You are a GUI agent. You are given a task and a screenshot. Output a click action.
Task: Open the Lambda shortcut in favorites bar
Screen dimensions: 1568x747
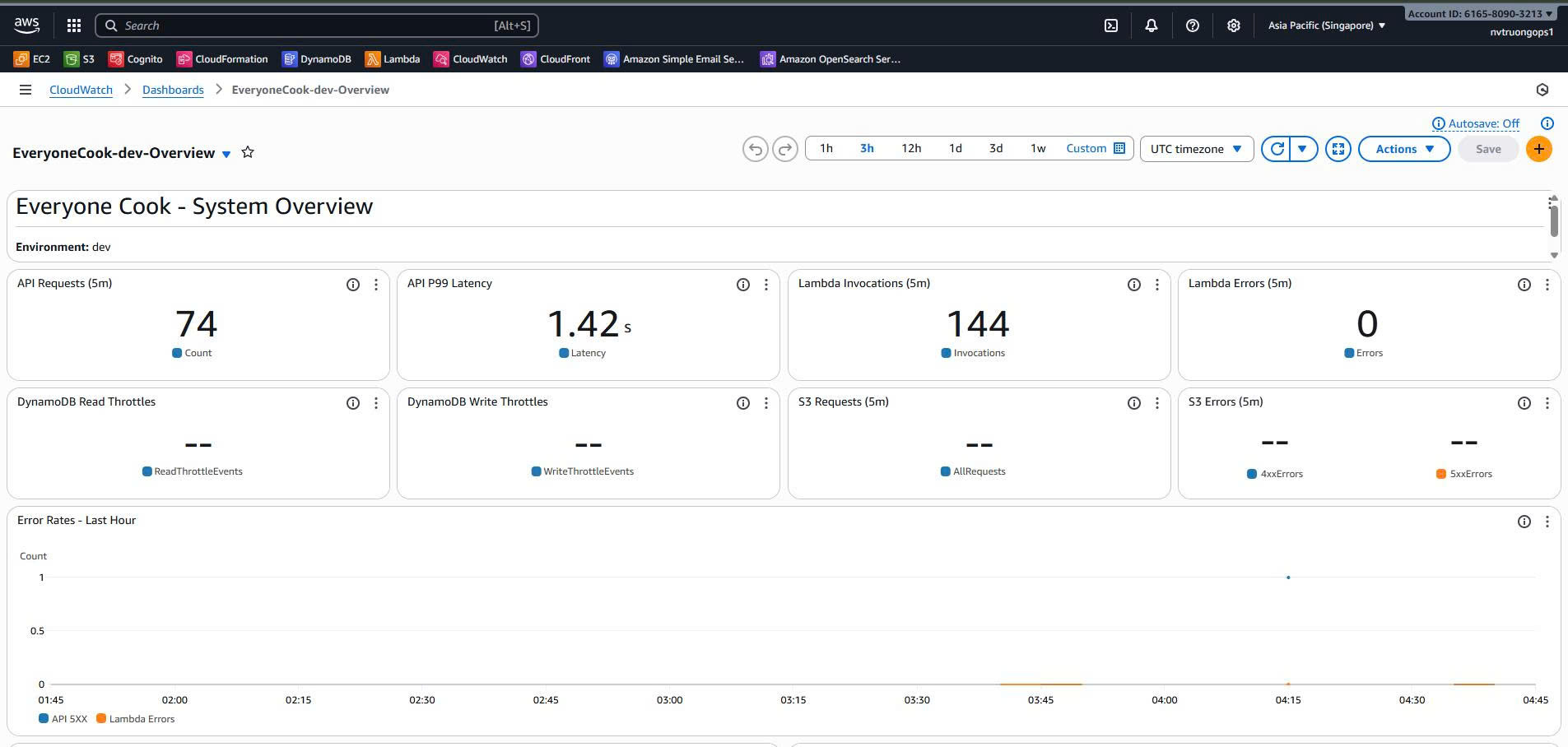[393, 59]
